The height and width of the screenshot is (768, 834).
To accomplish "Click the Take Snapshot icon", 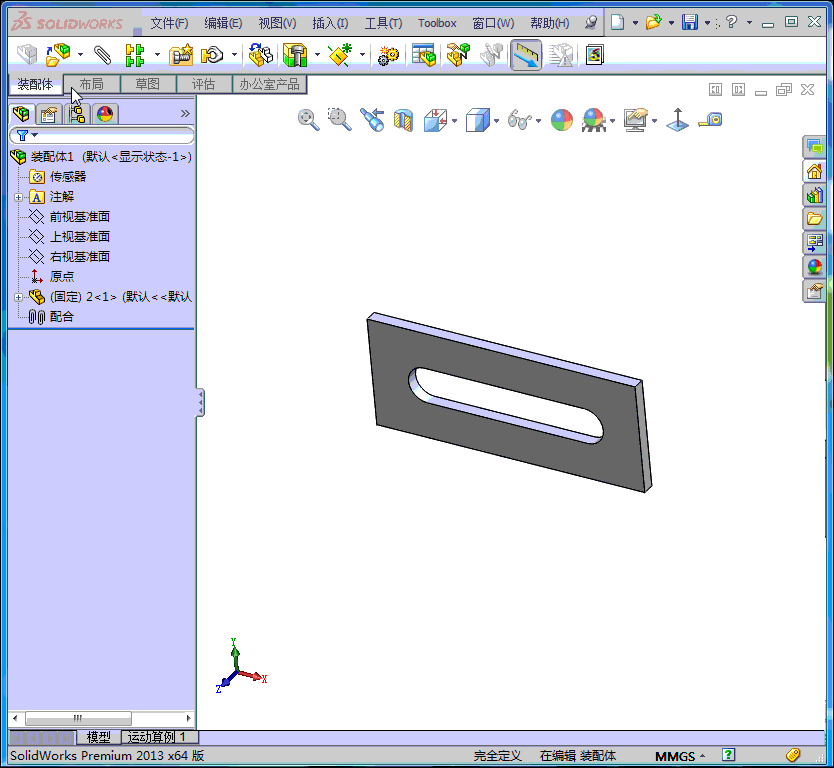I will tap(594, 55).
